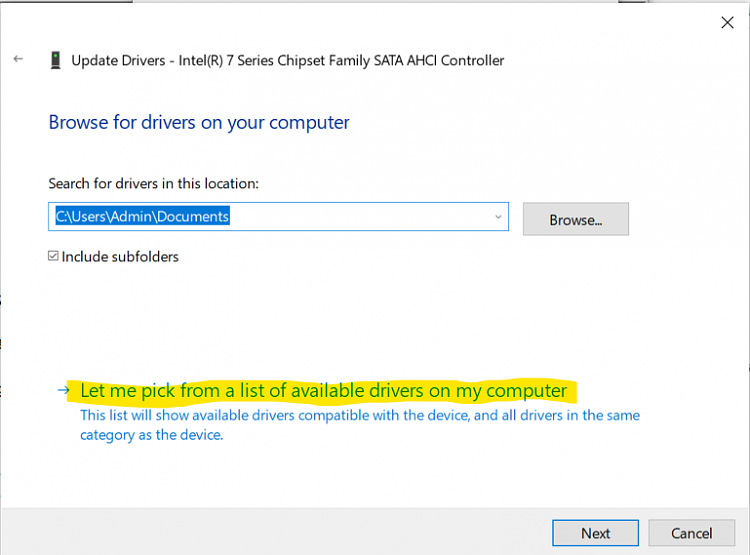The height and width of the screenshot is (555, 750).
Task: Click the device icon beside Update Drivers title
Action: click(x=55, y=60)
